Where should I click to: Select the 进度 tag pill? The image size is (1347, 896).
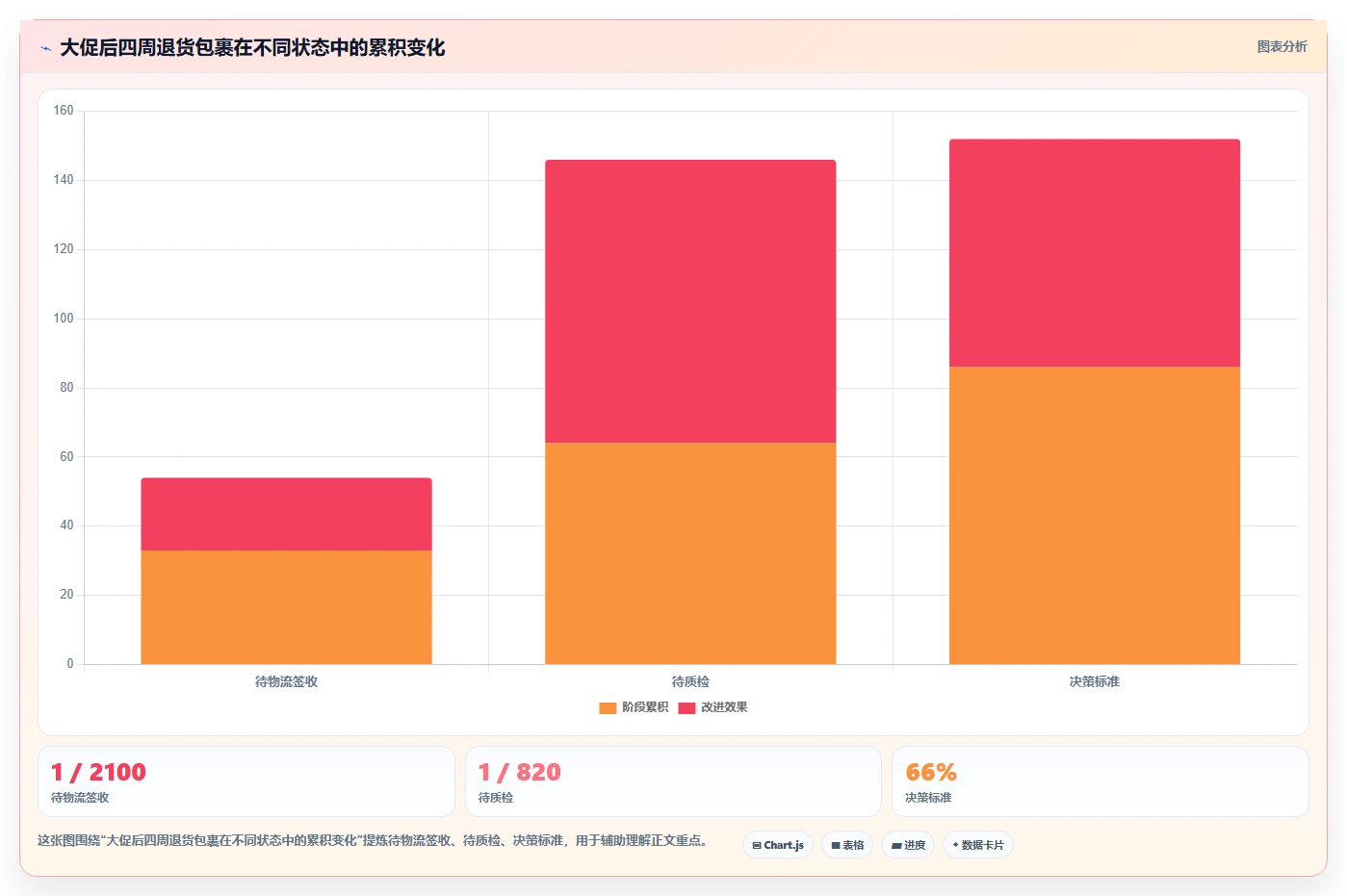908,845
